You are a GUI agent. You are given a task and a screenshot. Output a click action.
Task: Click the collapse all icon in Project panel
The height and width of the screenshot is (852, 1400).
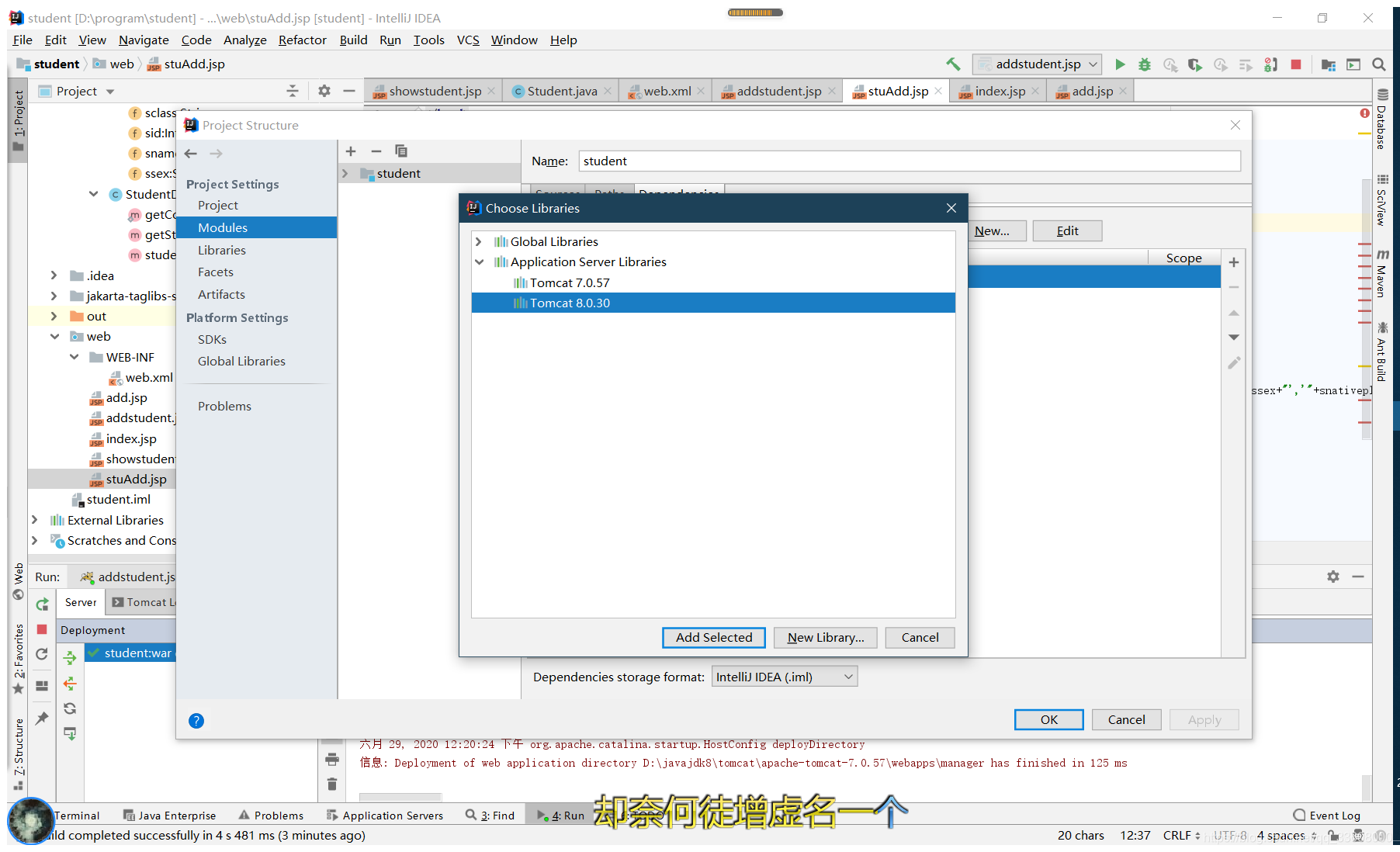pyautogui.click(x=293, y=91)
